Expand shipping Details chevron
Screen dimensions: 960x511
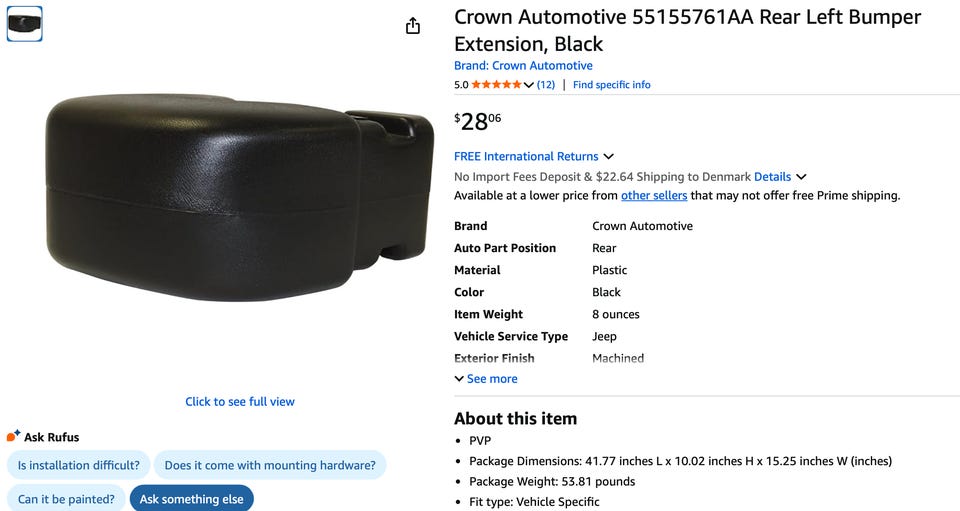(801, 177)
